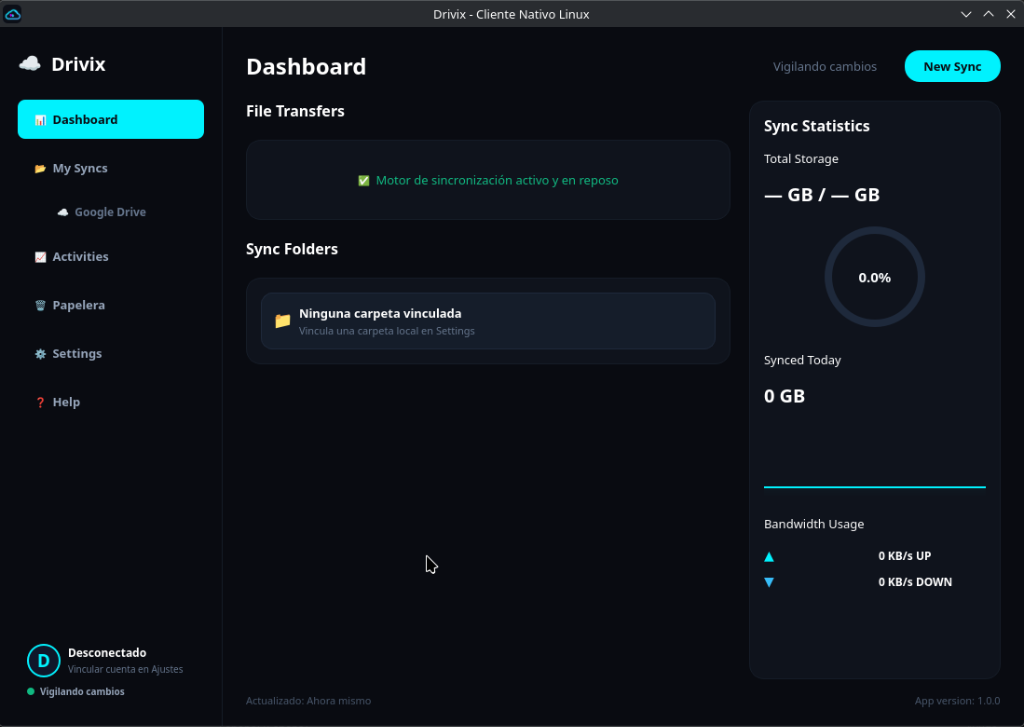Screen dimensions: 1024x727
Task: Click the user avatar letter D
Action: [x=44, y=660]
